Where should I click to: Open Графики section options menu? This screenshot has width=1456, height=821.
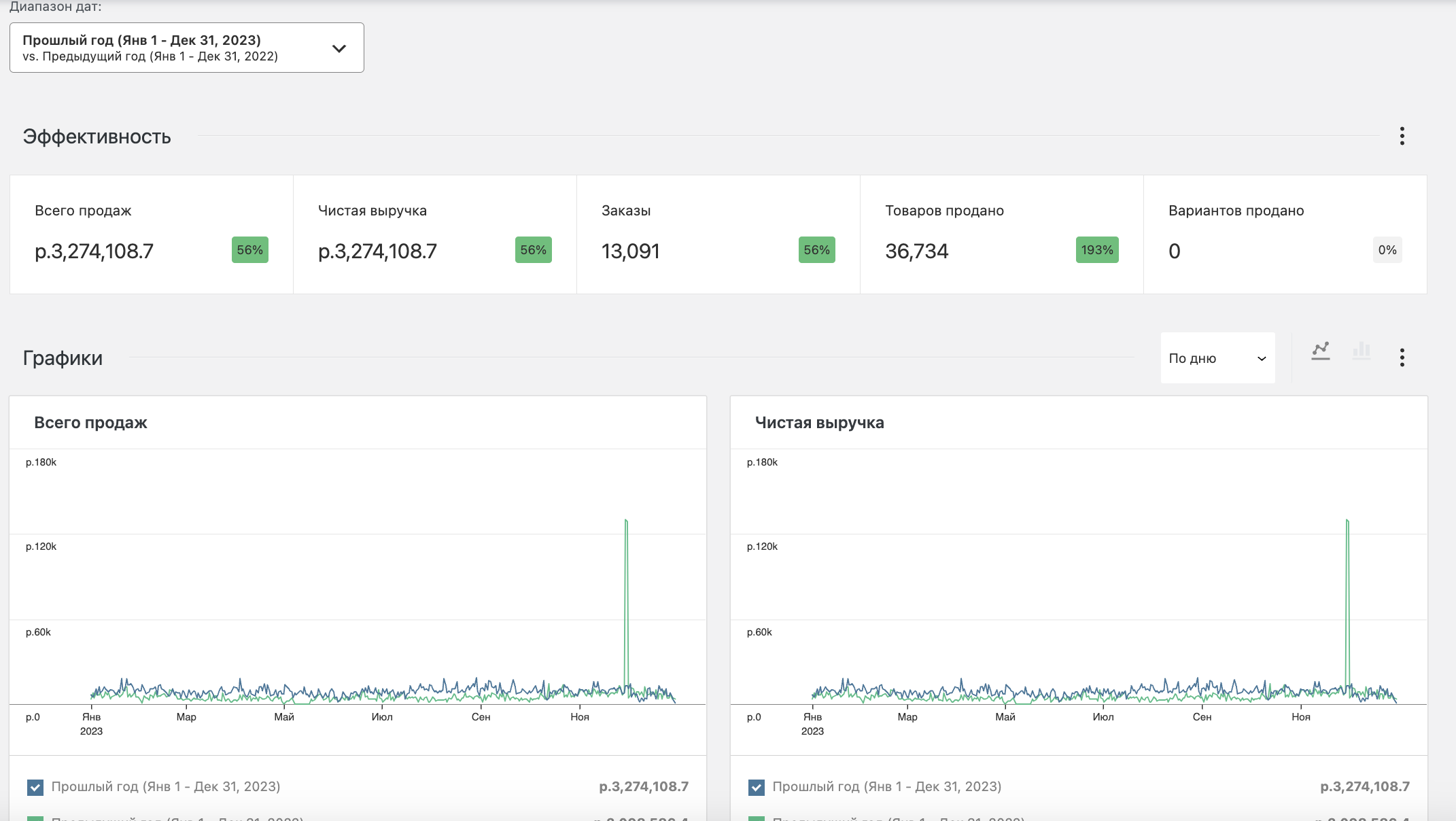click(x=1402, y=357)
